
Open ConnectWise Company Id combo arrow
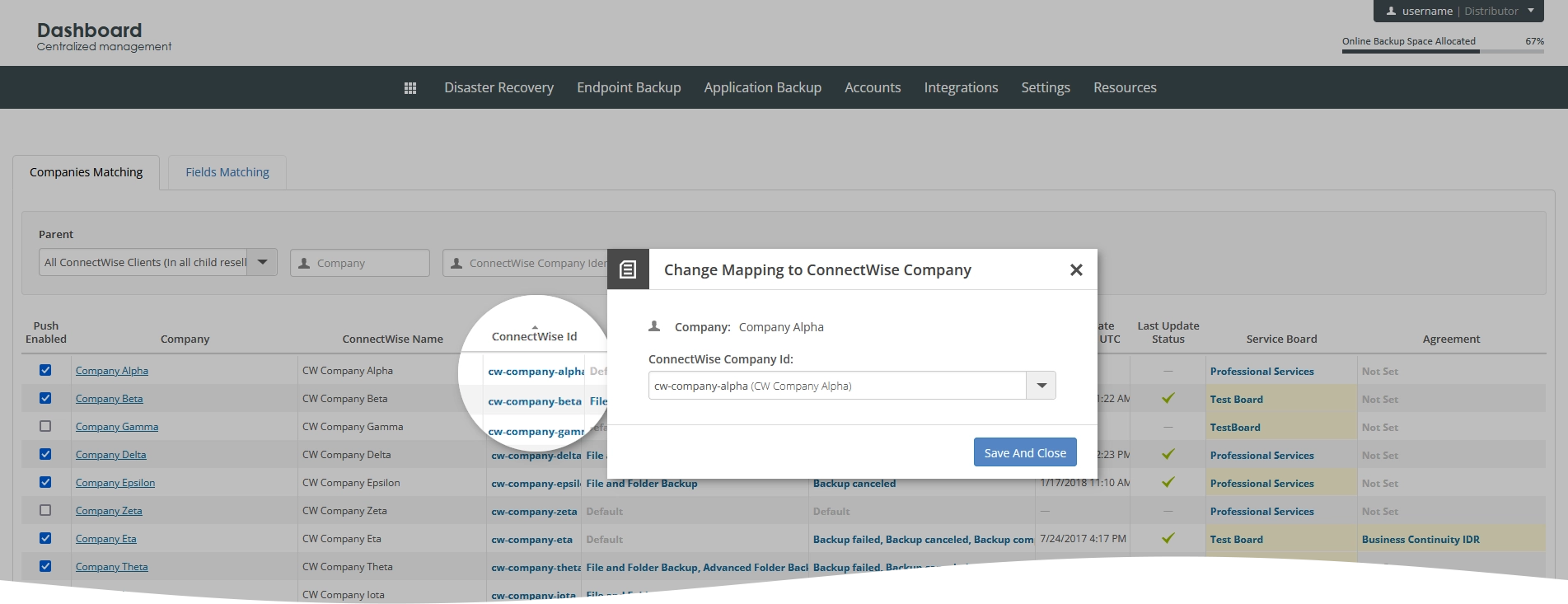pyautogui.click(x=1041, y=385)
